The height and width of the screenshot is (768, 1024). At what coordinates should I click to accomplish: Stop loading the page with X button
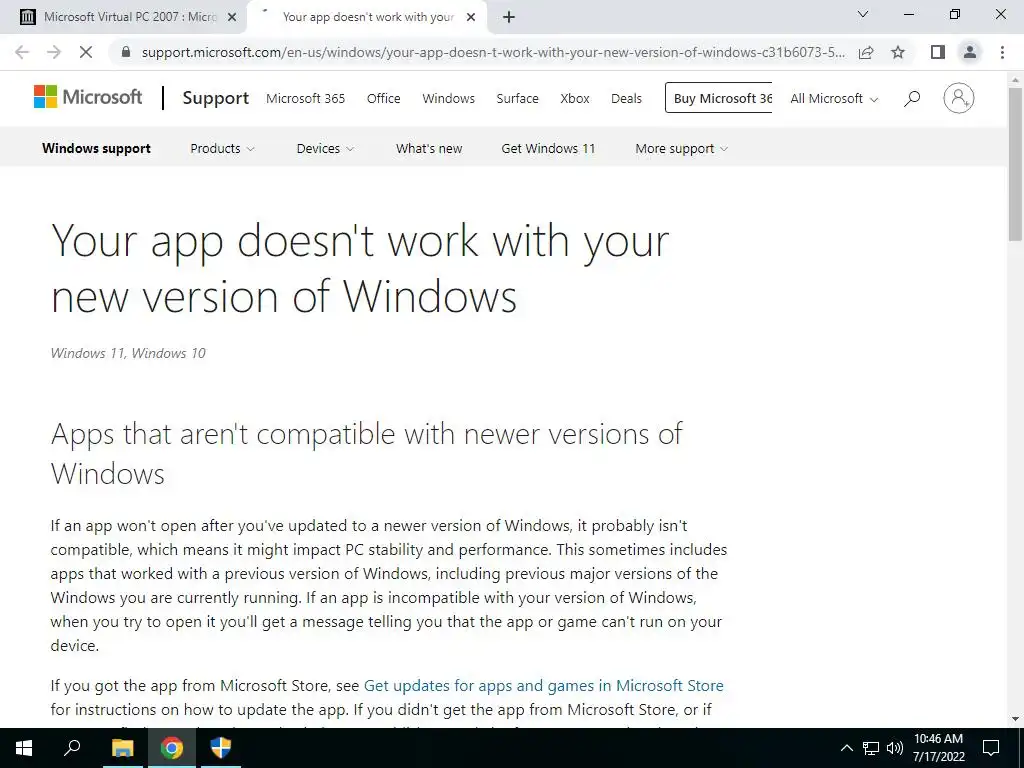(x=86, y=52)
